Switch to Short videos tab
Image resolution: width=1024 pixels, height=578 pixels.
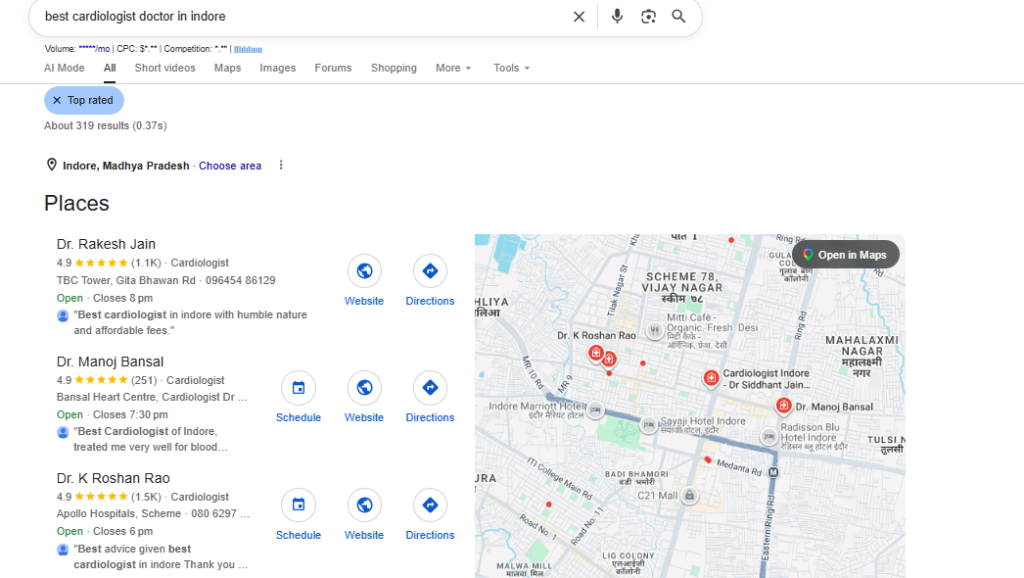[165, 68]
